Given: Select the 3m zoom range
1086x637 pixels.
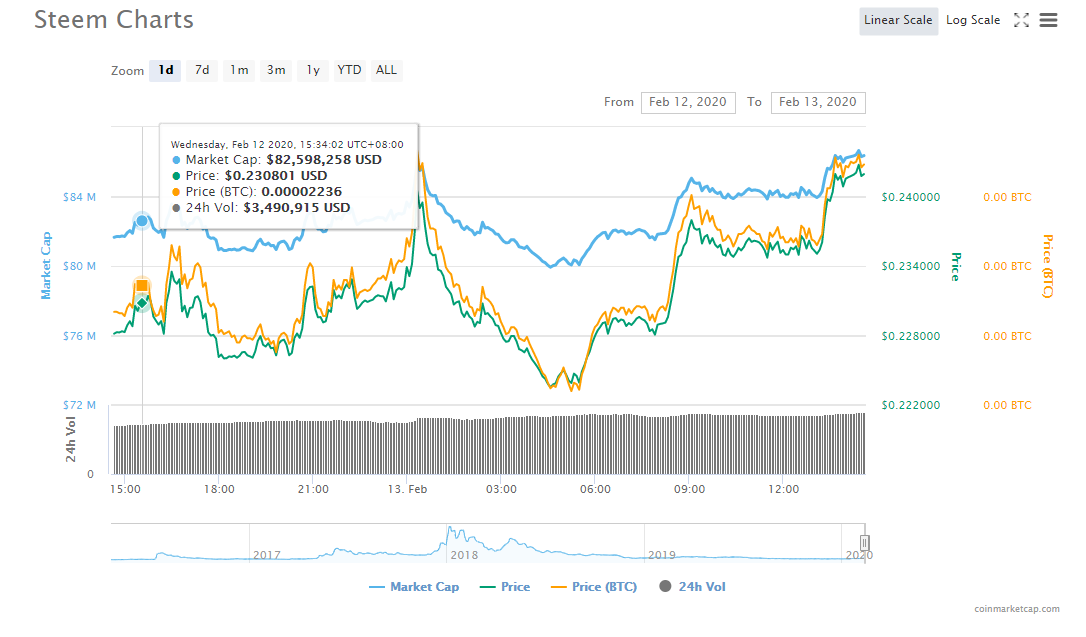Looking at the screenshot, I should 276,70.
